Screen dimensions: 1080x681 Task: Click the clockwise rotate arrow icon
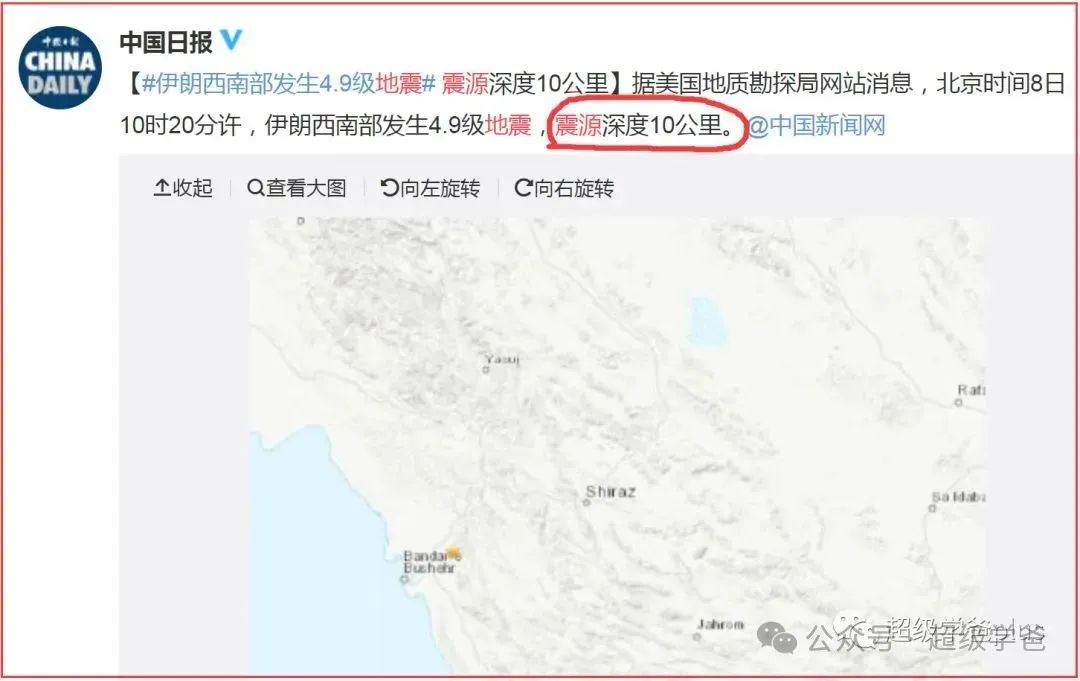click(523, 187)
